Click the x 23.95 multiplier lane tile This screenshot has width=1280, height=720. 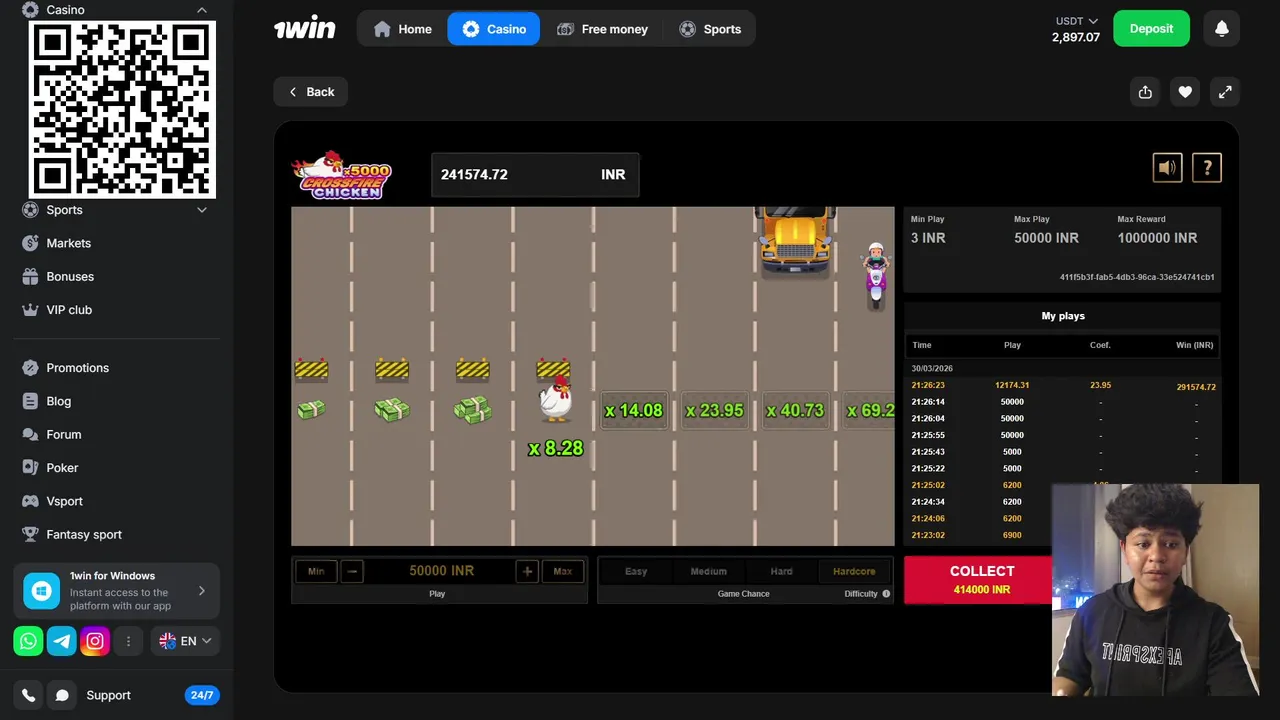(715, 410)
